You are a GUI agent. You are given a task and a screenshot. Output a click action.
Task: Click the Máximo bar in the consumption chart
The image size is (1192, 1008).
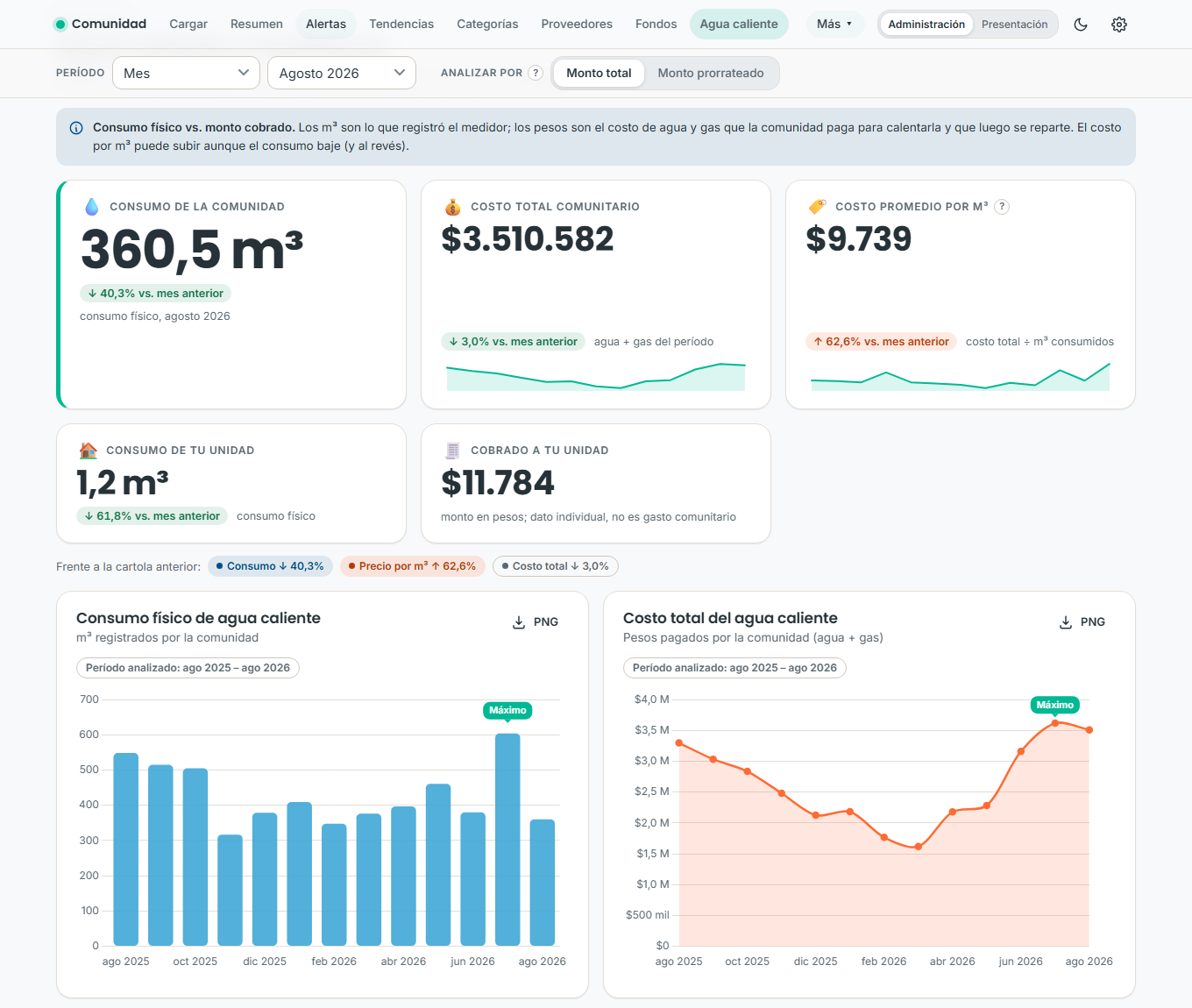point(507,840)
